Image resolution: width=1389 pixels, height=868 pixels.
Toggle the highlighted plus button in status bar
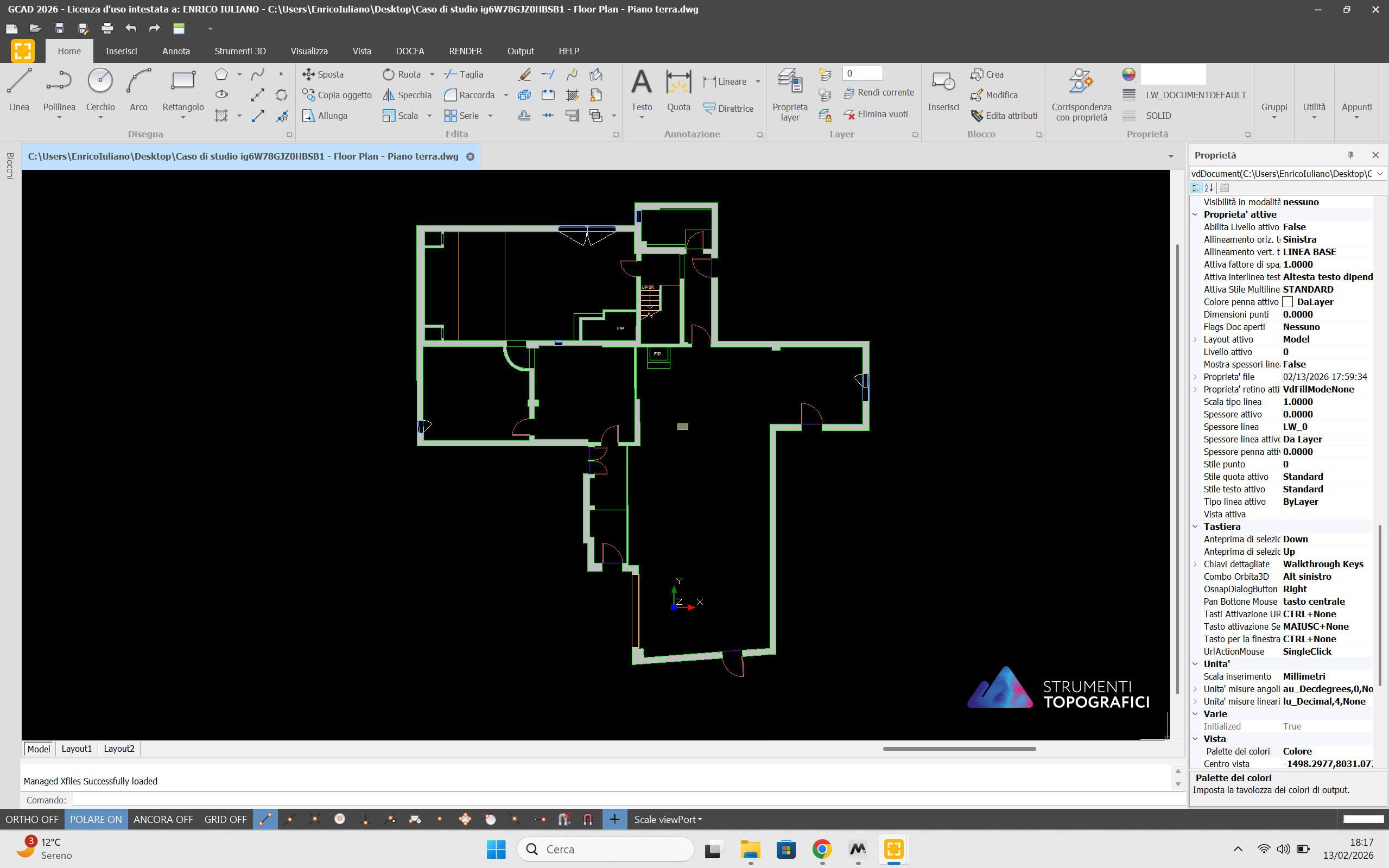614,819
